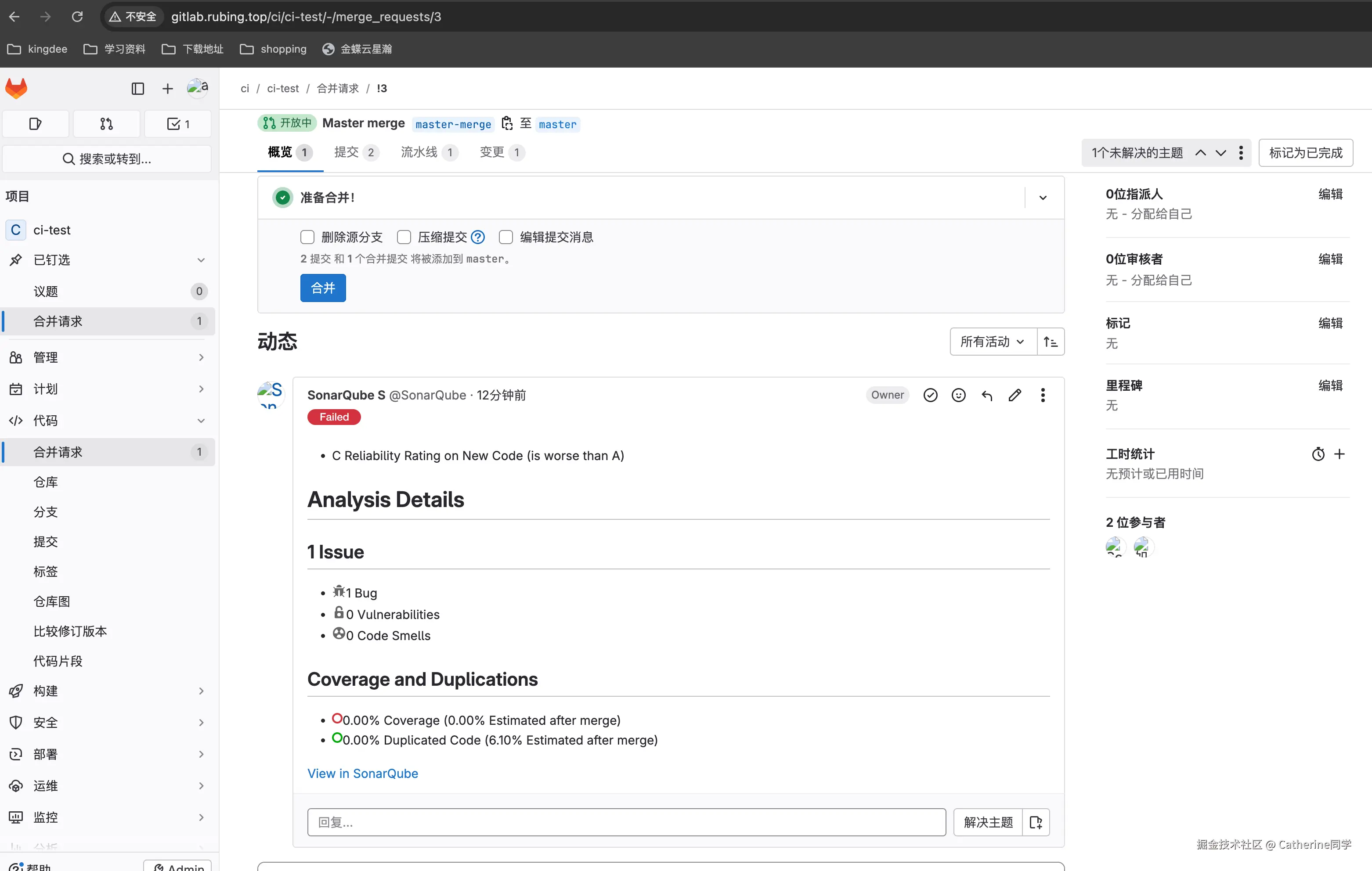Toggle the sidebar collapse icon

click(137, 88)
